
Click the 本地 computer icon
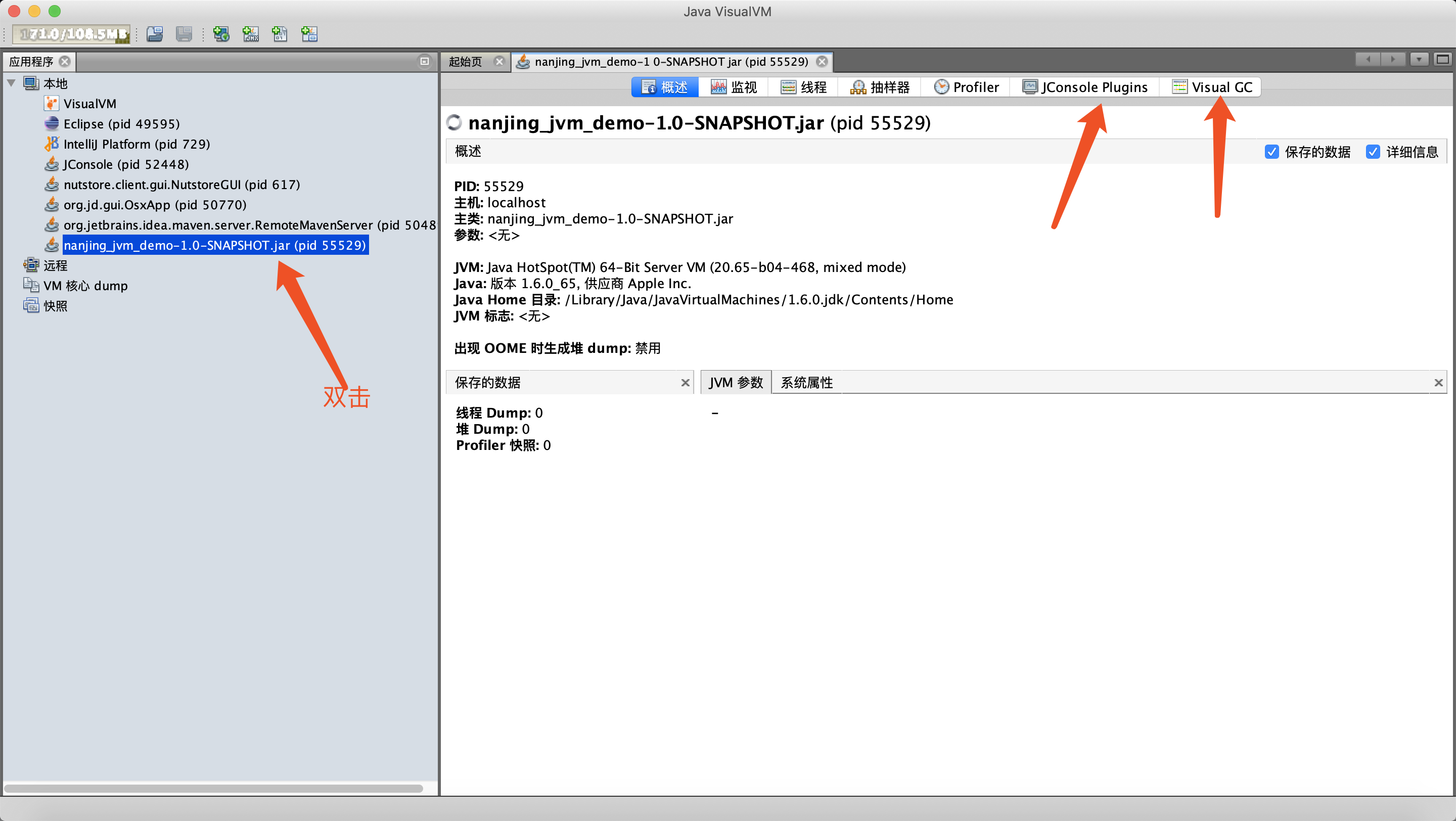pyautogui.click(x=31, y=83)
